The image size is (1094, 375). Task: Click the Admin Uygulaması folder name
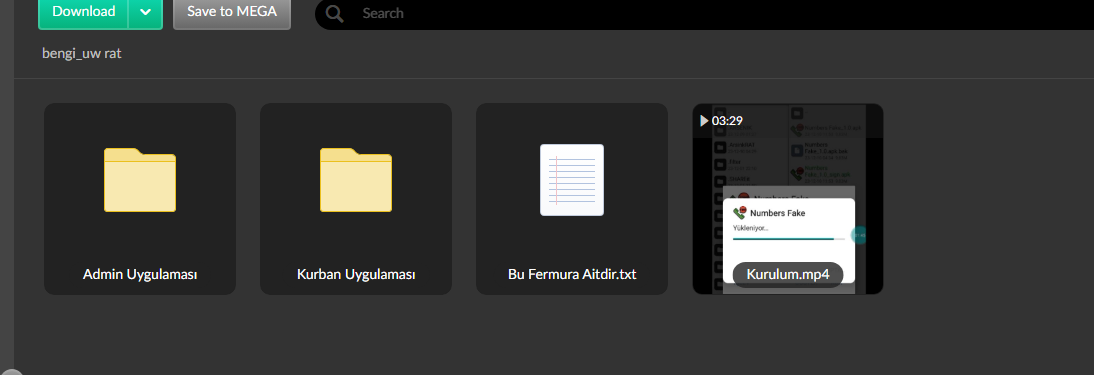coord(140,274)
